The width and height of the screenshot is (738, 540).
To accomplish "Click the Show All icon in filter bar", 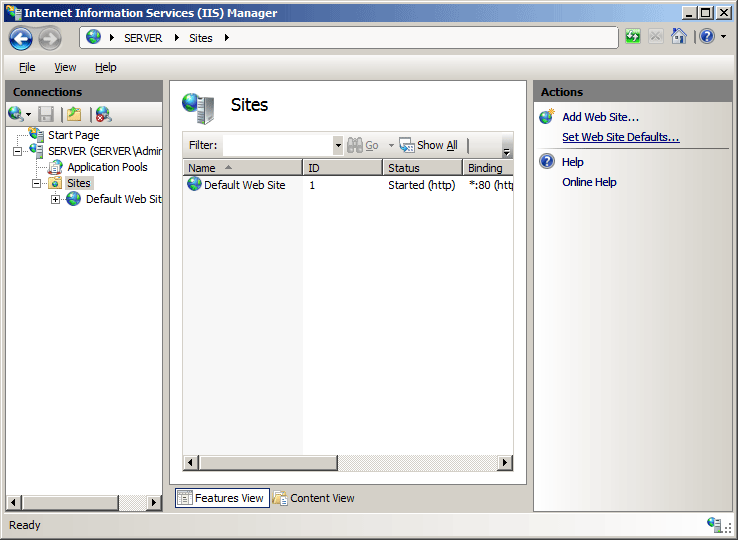I will click(407, 145).
